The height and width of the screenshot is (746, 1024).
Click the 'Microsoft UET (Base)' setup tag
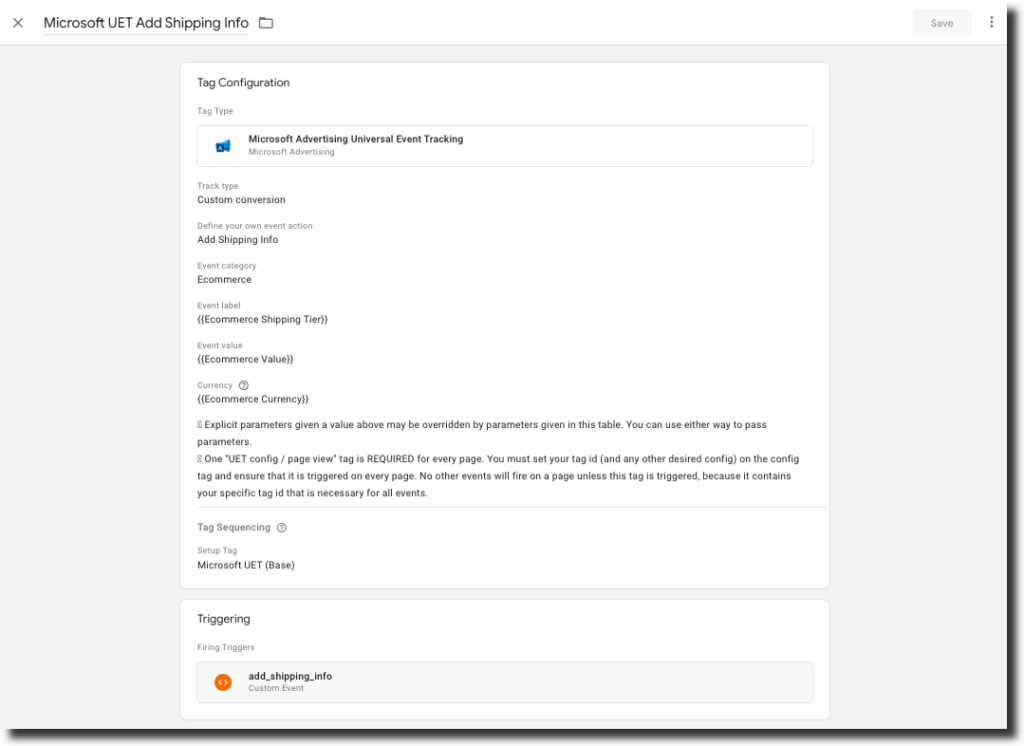[x=246, y=565]
